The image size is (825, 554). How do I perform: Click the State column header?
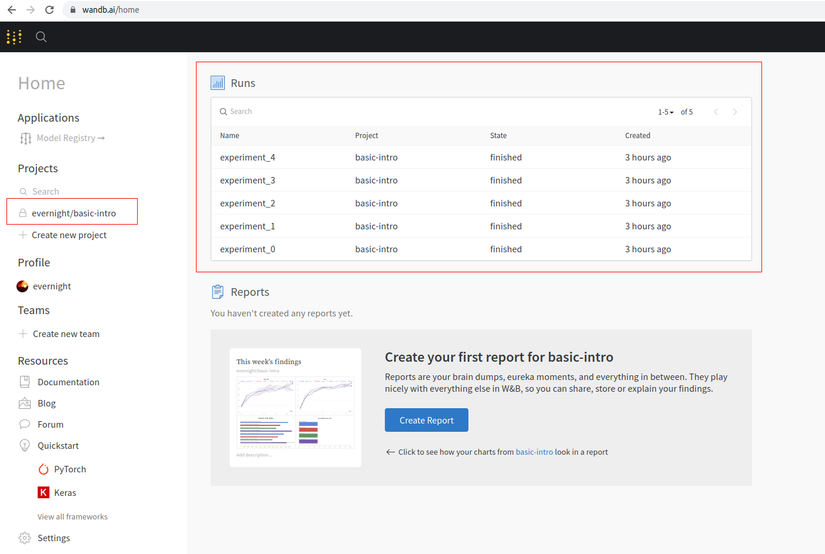point(498,135)
